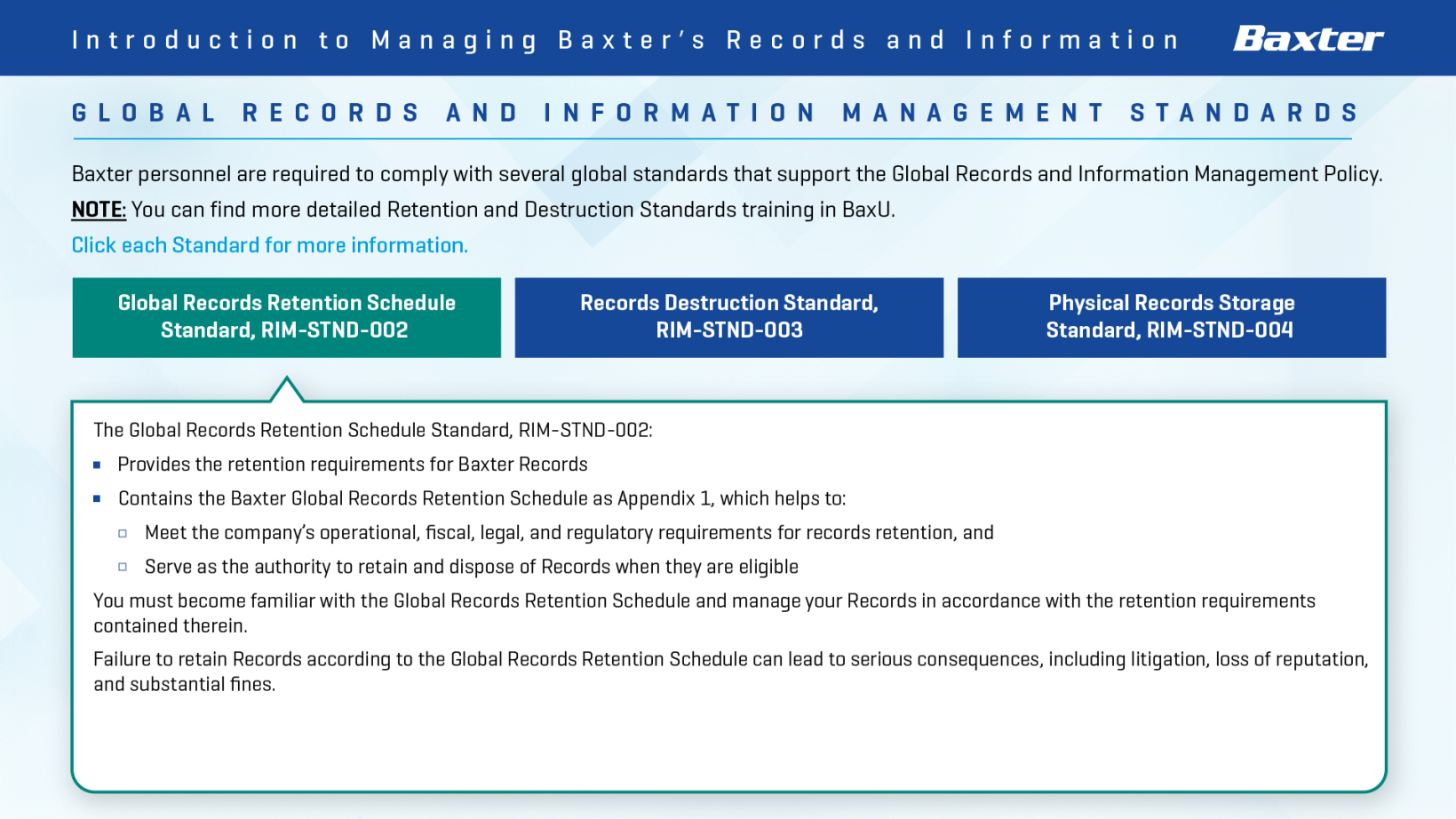Click sentence 'Baxter personnel are required to comply'
The height and width of the screenshot is (819, 1456).
click(727, 174)
